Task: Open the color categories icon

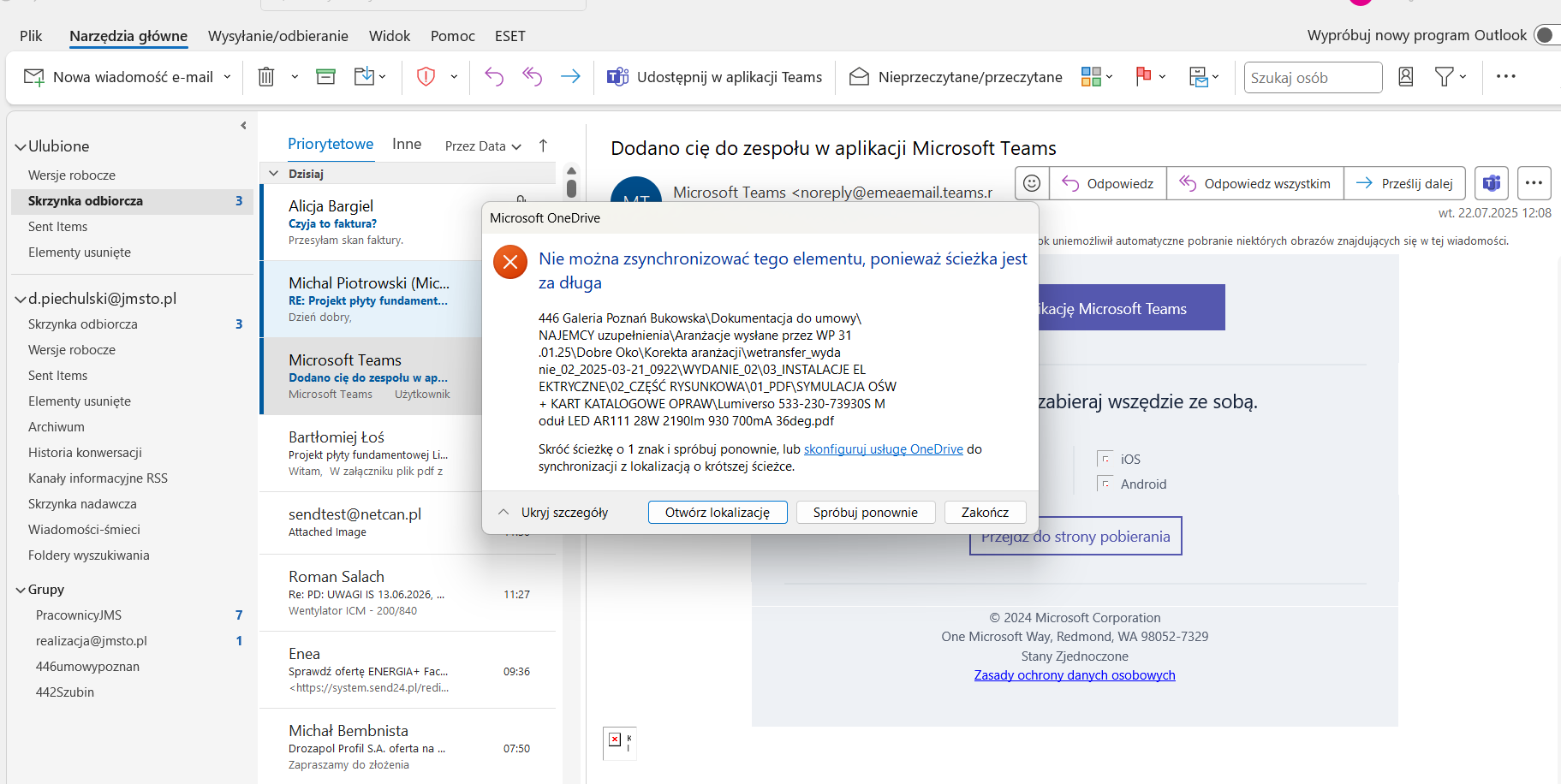Action: (1091, 77)
